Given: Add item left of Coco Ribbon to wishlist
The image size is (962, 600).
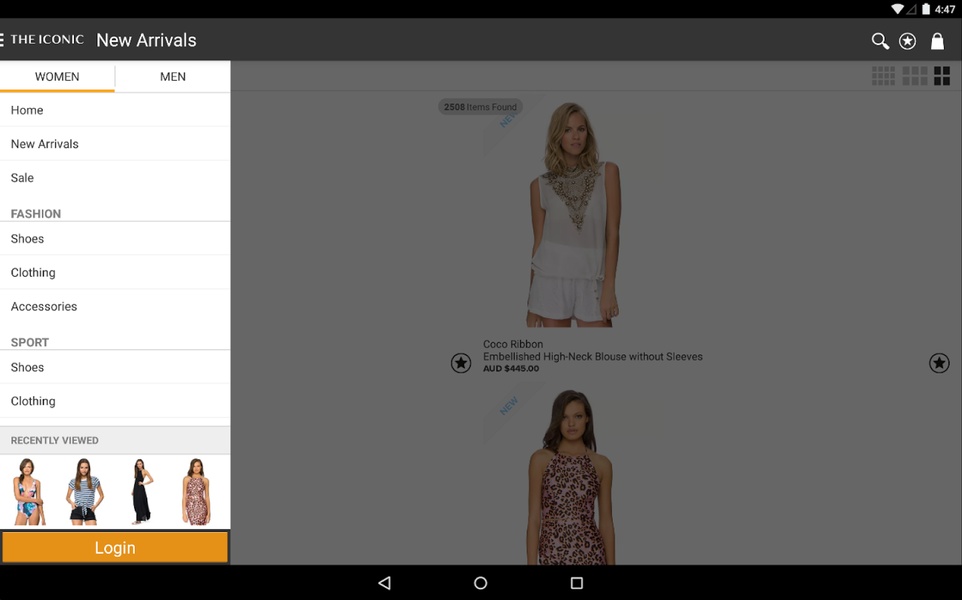Looking at the screenshot, I should click(461, 363).
